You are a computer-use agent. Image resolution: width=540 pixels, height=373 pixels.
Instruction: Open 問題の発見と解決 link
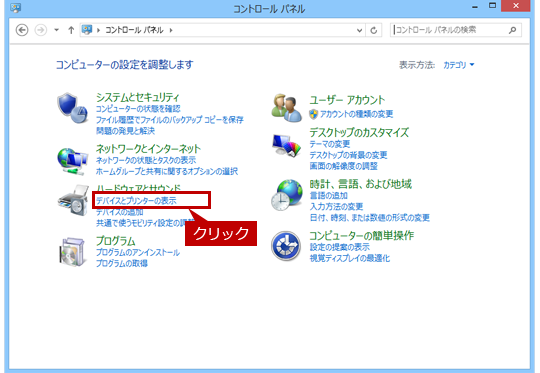tap(125, 131)
